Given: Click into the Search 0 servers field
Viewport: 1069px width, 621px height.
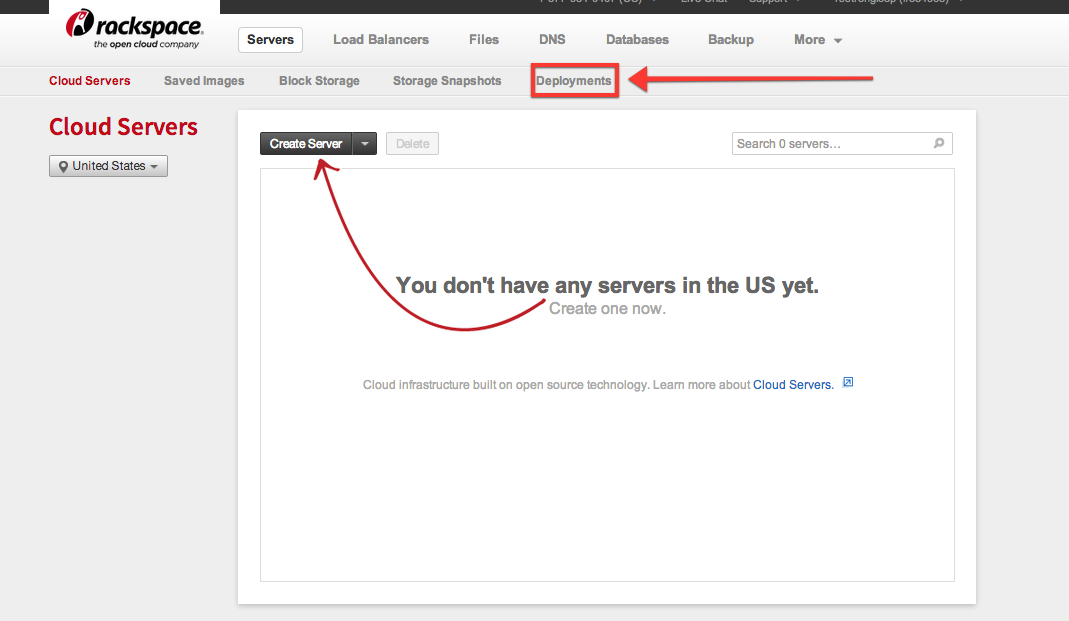Looking at the screenshot, I should [x=842, y=143].
